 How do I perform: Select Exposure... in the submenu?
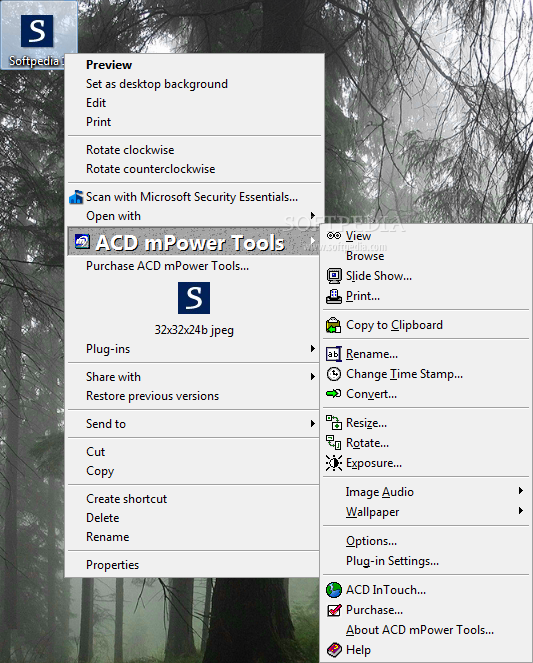click(x=374, y=463)
